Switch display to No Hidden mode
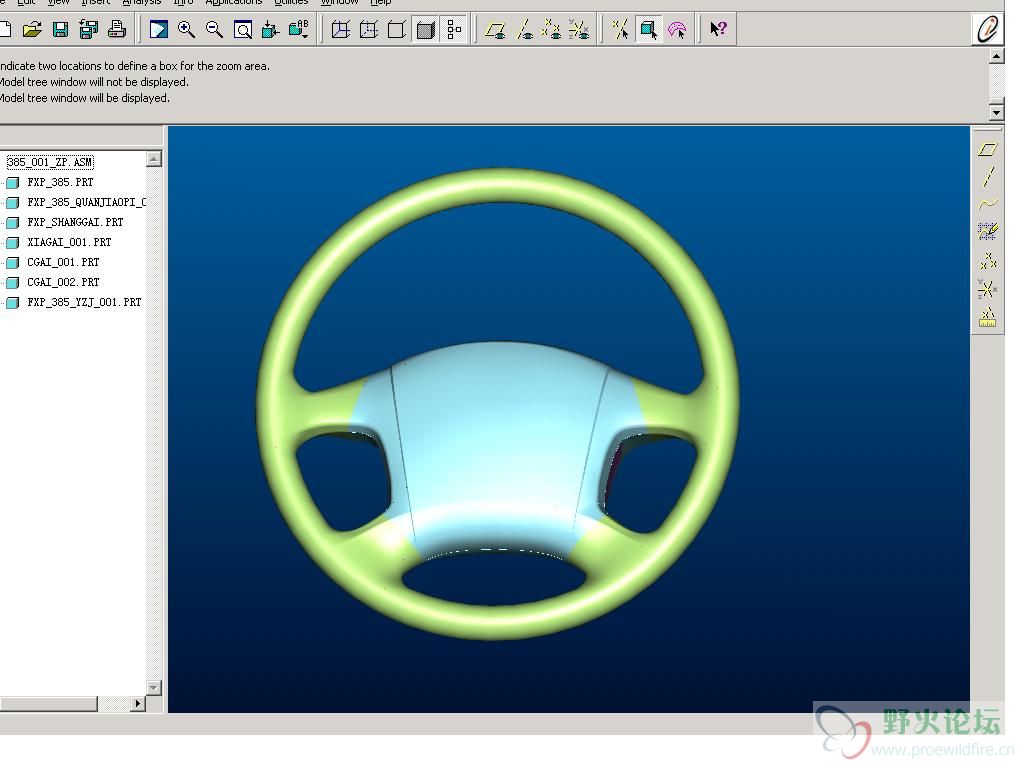The width and height of the screenshot is (1024, 768). tap(397, 29)
